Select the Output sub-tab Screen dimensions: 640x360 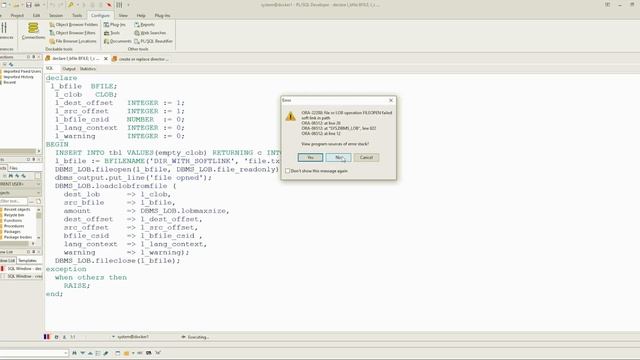point(69,69)
